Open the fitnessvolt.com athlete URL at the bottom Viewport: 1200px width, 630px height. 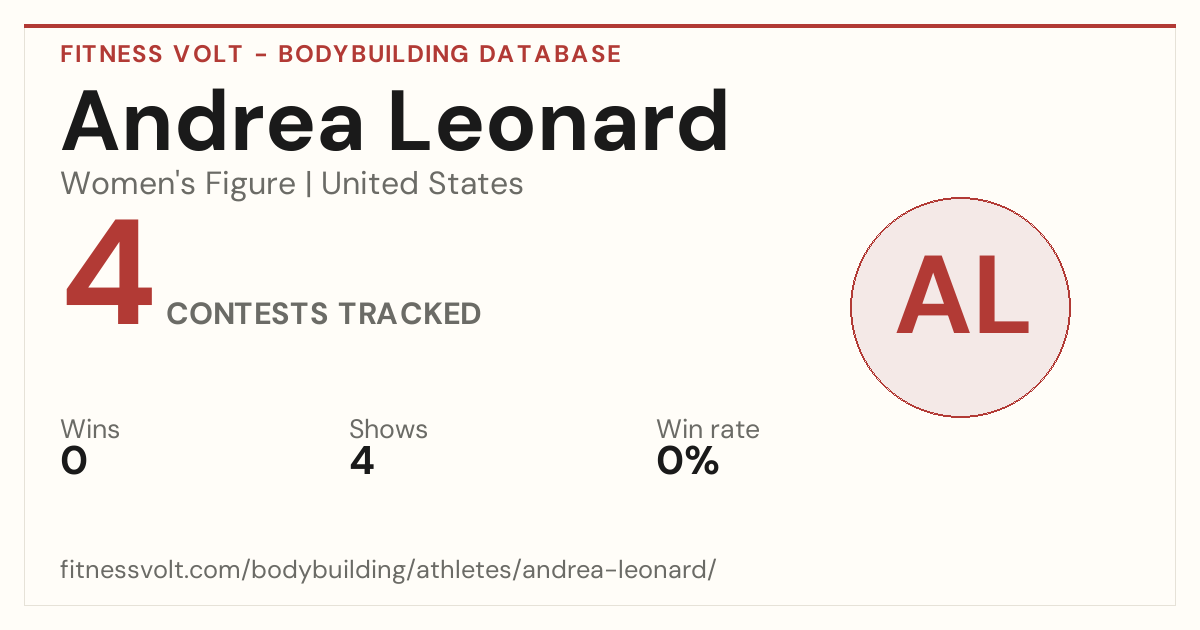389,570
